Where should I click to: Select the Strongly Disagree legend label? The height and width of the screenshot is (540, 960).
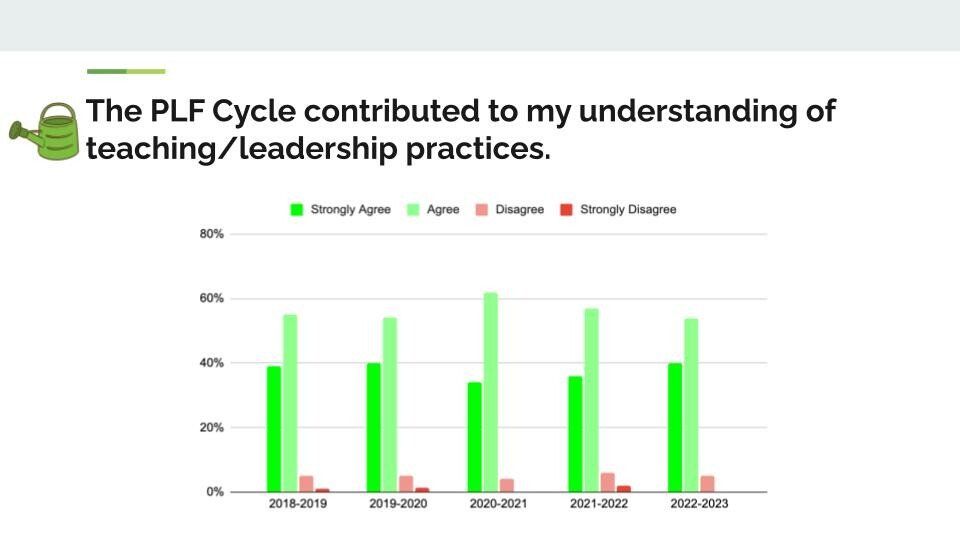tap(628, 209)
